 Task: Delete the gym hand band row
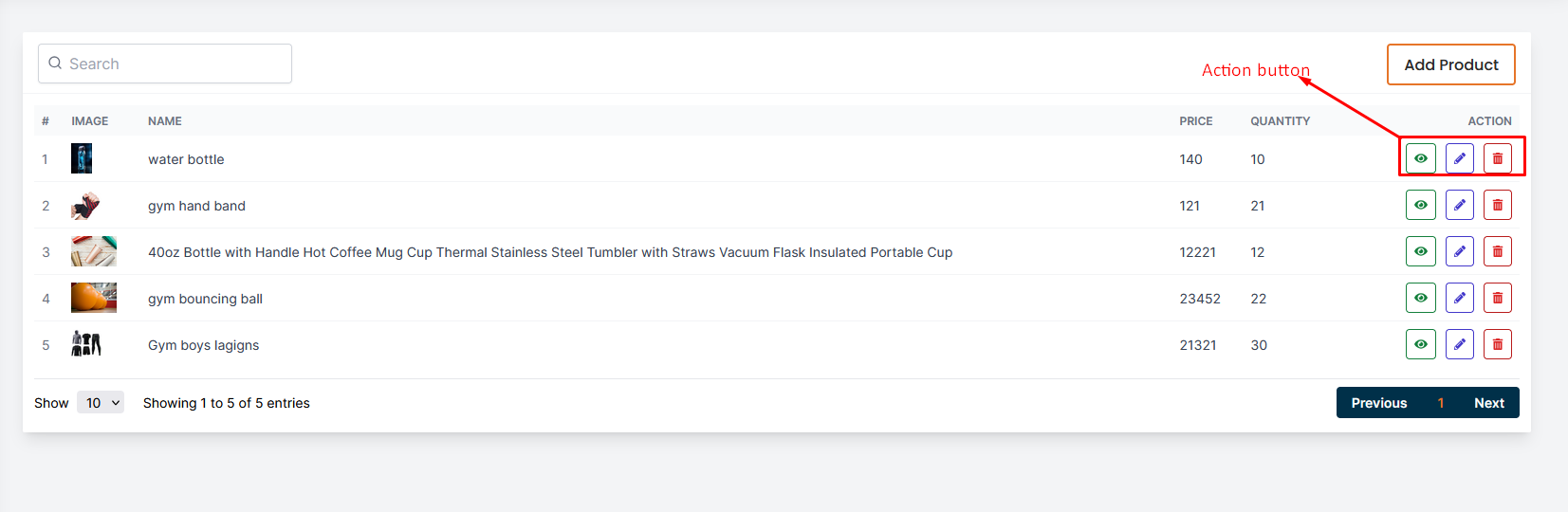[1497, 205]
